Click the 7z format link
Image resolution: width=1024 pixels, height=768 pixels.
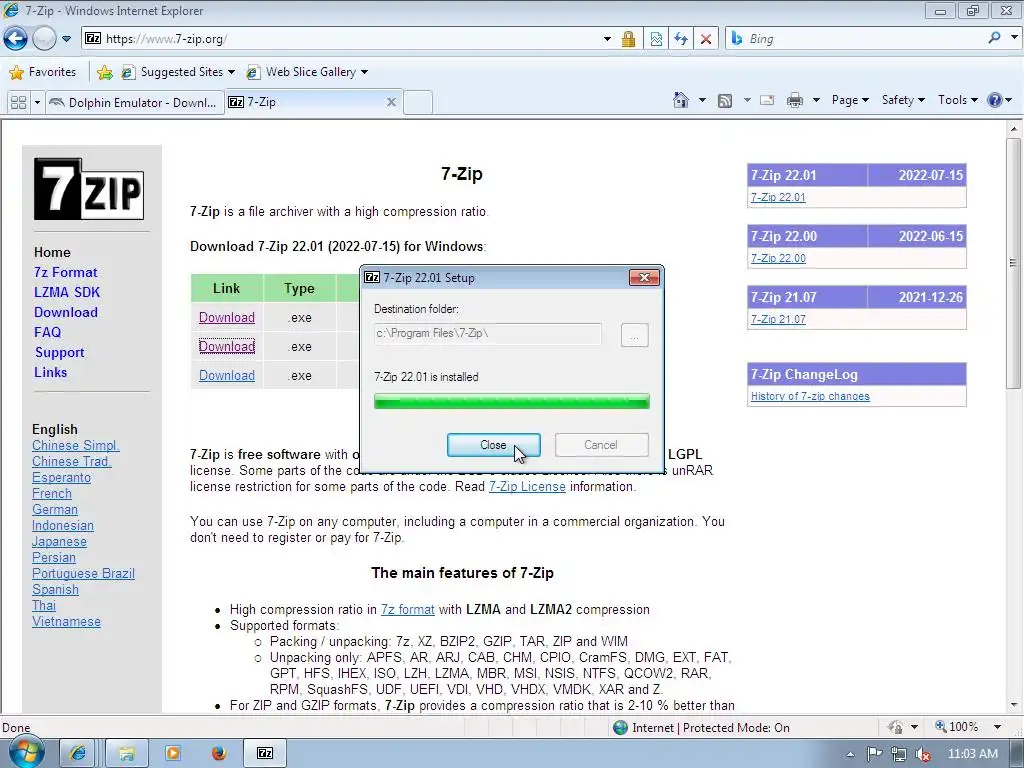coord(408,609)
